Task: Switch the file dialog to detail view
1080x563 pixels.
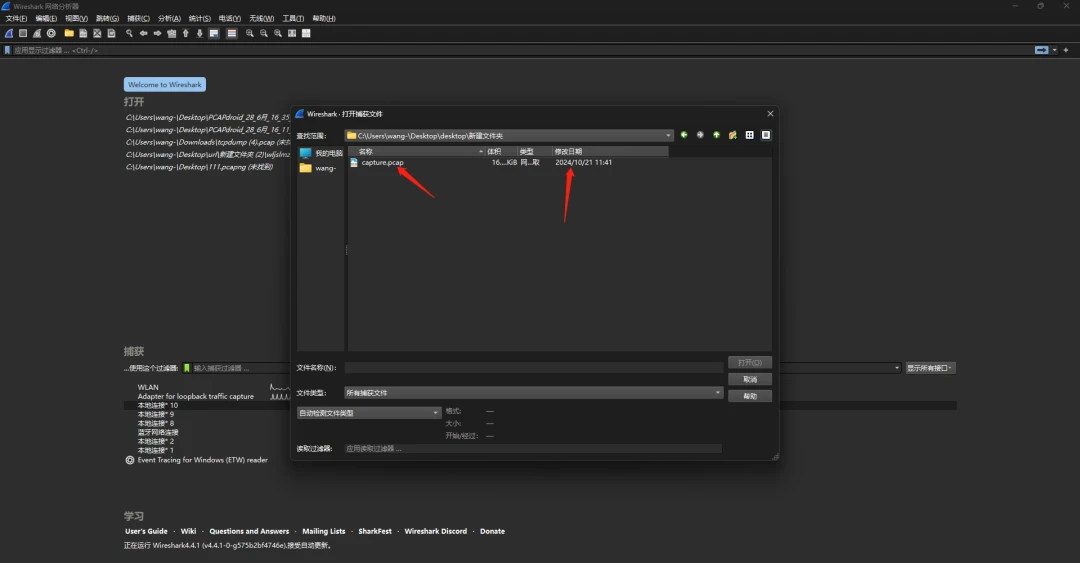Action: 766,135
